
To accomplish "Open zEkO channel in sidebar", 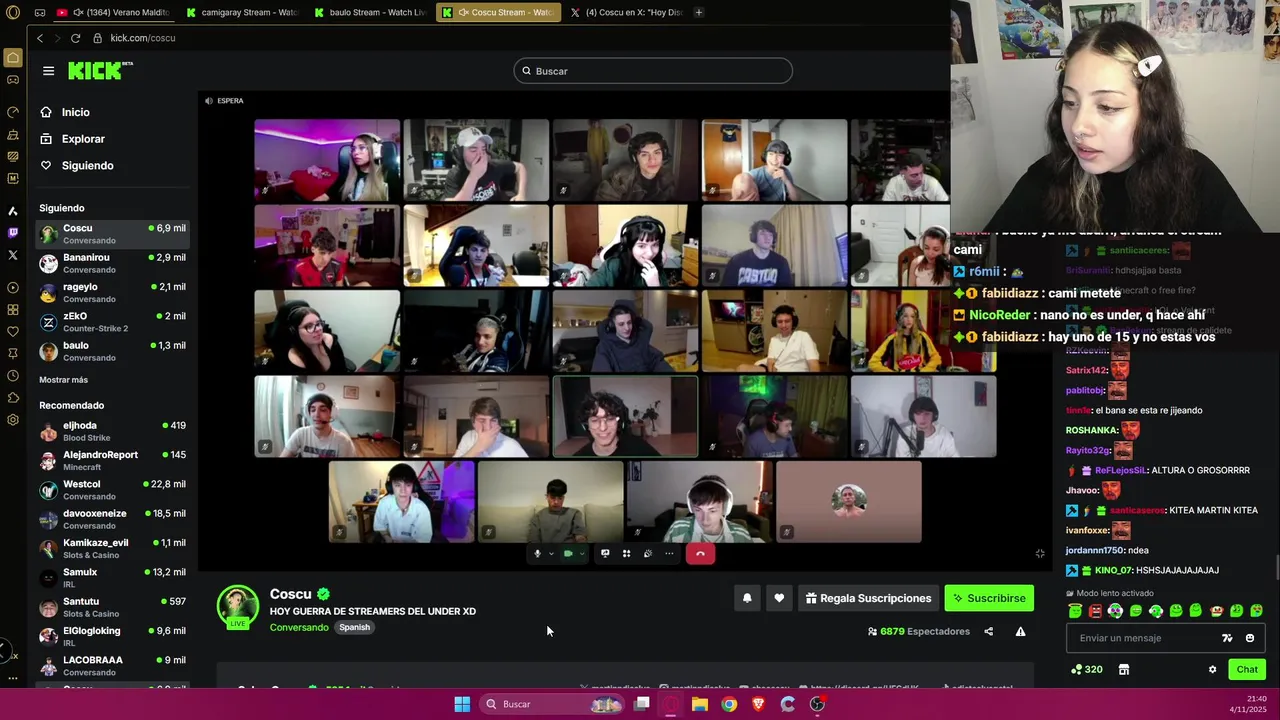I will click(x=112, y=322).
